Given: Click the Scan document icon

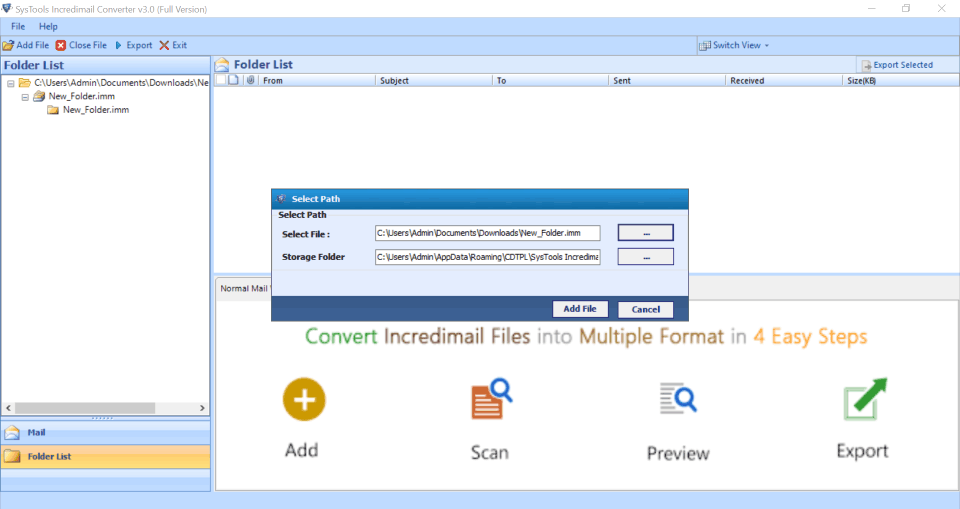Looking at the screenshot, I should tap(491, 399).
